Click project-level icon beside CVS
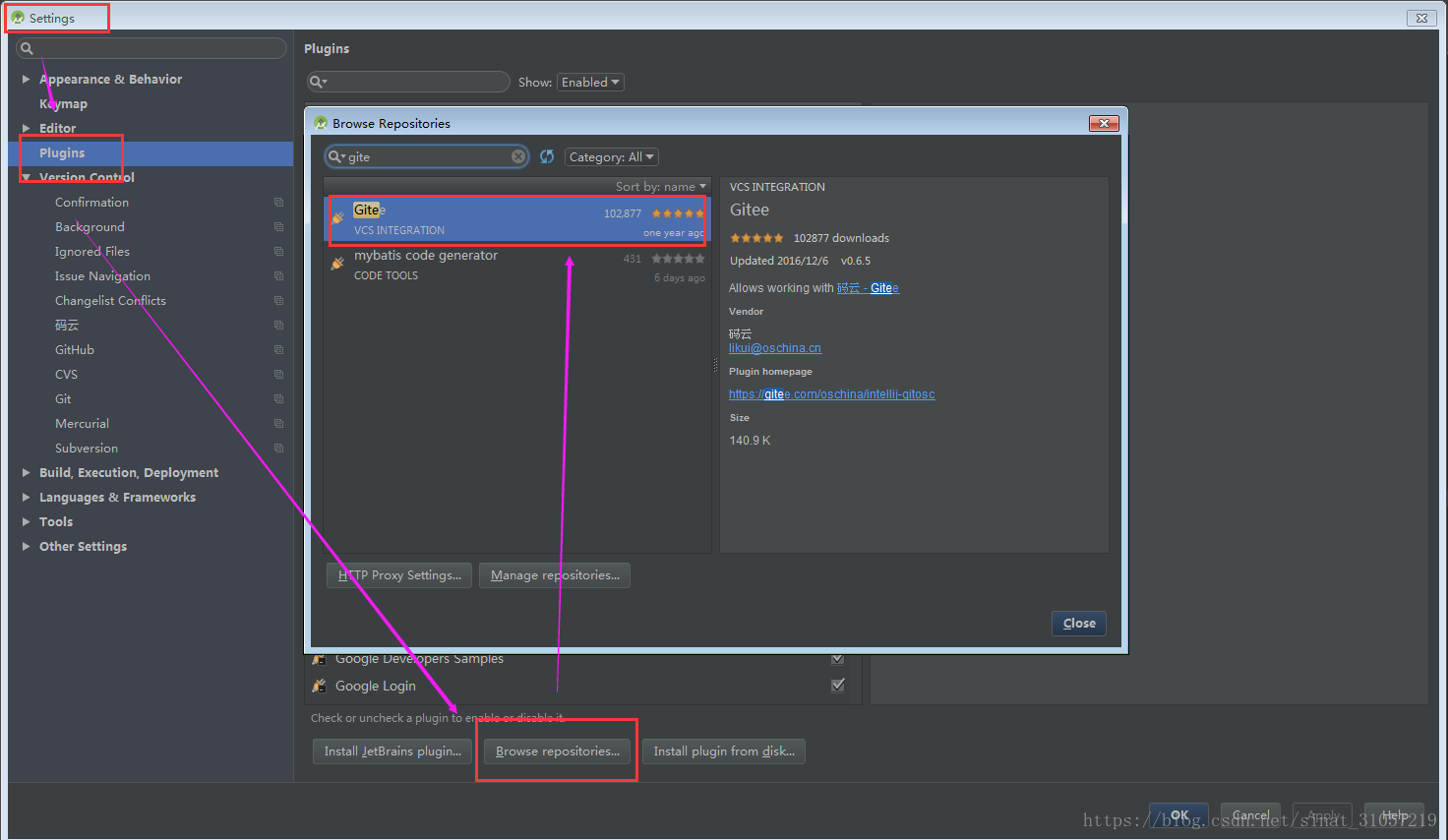 coord(278,374)
